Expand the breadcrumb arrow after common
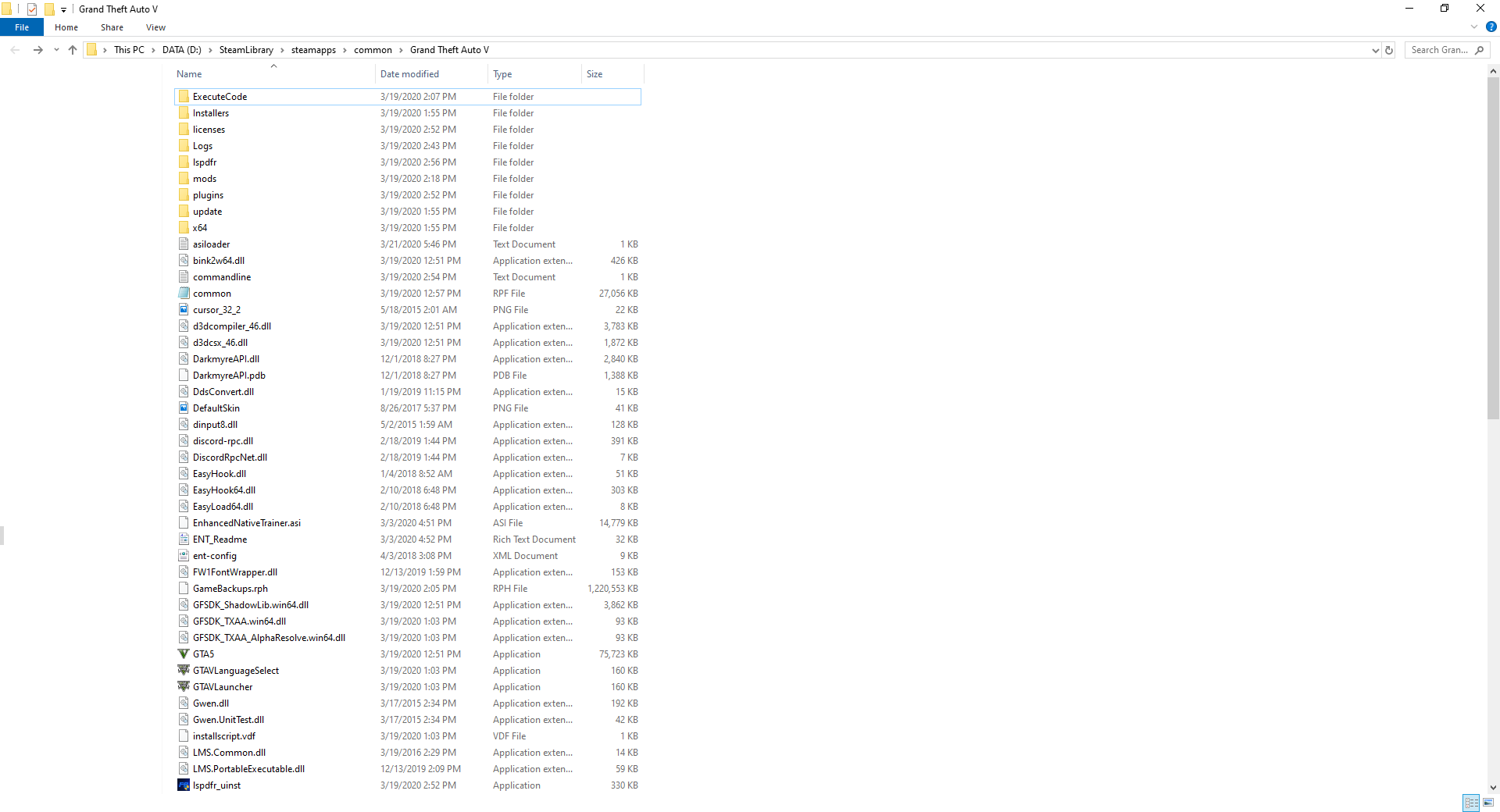This screenshot has height=812, width=1500. [x=401, y=50]
